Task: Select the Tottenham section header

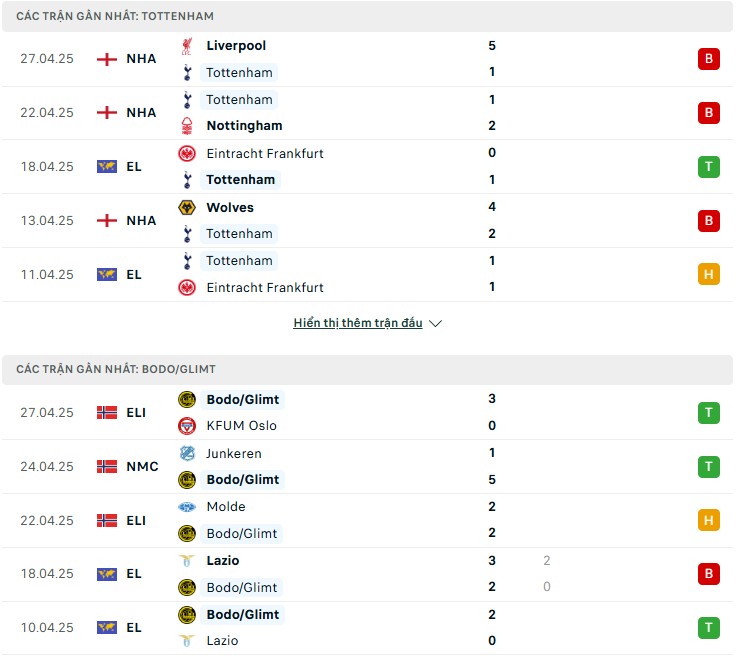Action: pos(367,16)
